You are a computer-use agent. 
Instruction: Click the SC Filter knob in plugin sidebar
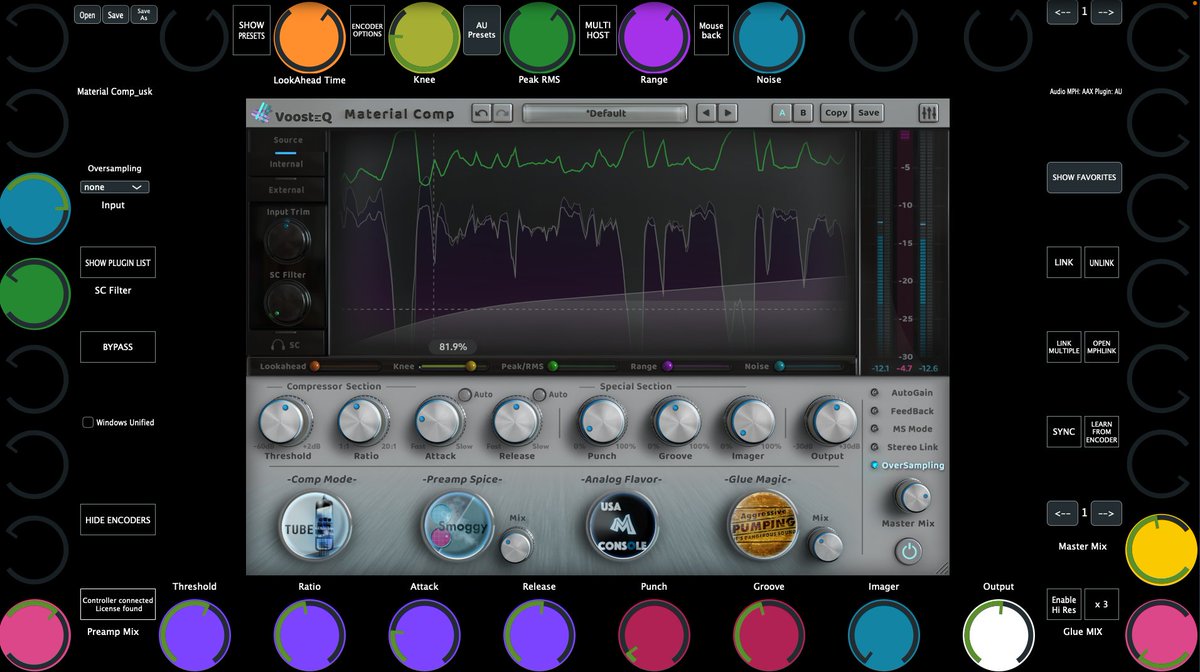point(287,303)
